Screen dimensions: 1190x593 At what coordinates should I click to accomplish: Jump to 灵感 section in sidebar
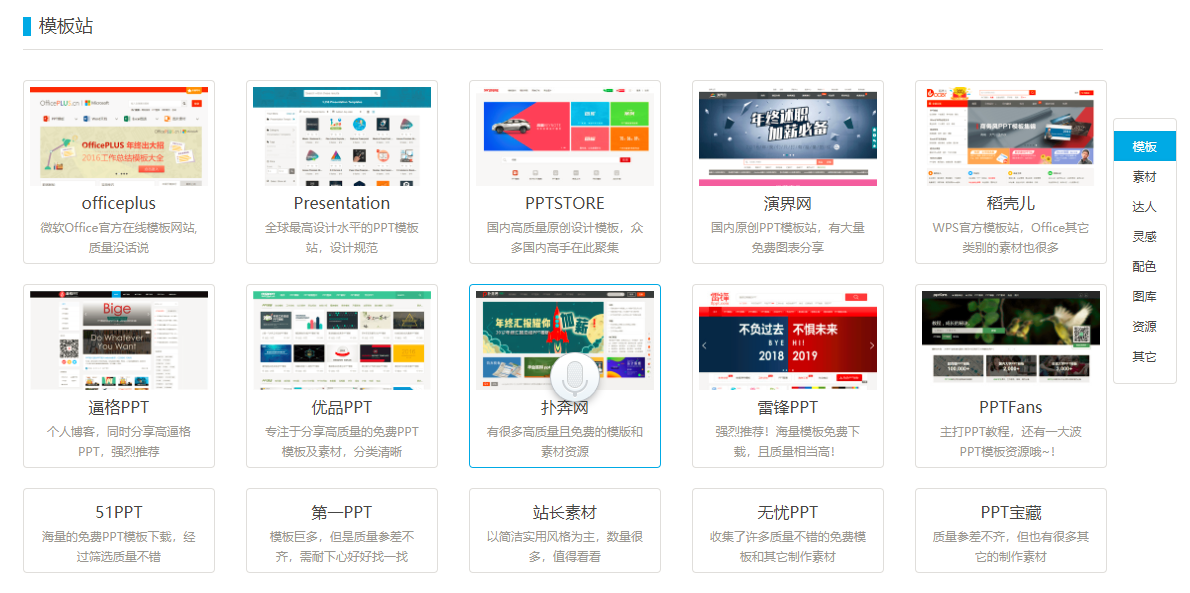pyautogui.click(x=1144, y=236)
